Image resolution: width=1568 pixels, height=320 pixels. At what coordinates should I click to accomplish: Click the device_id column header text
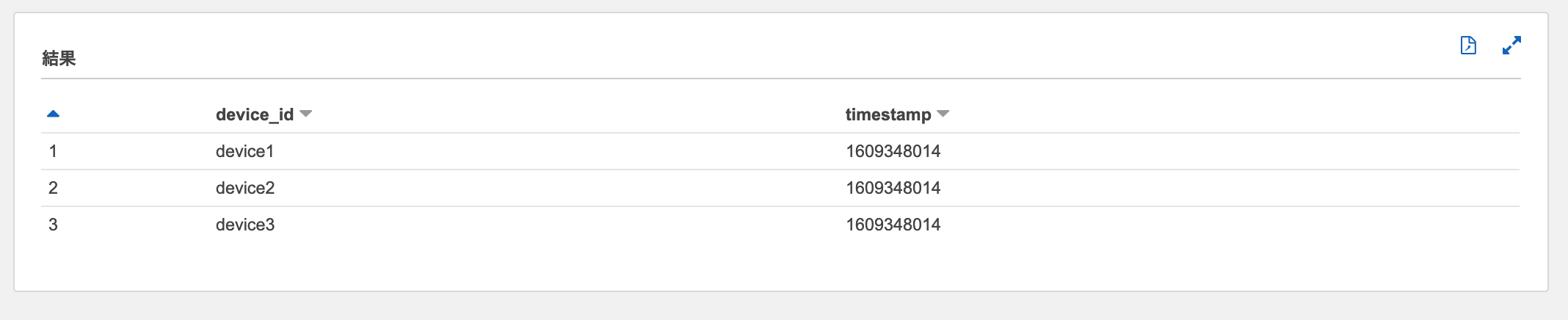[x=254, y=114]
